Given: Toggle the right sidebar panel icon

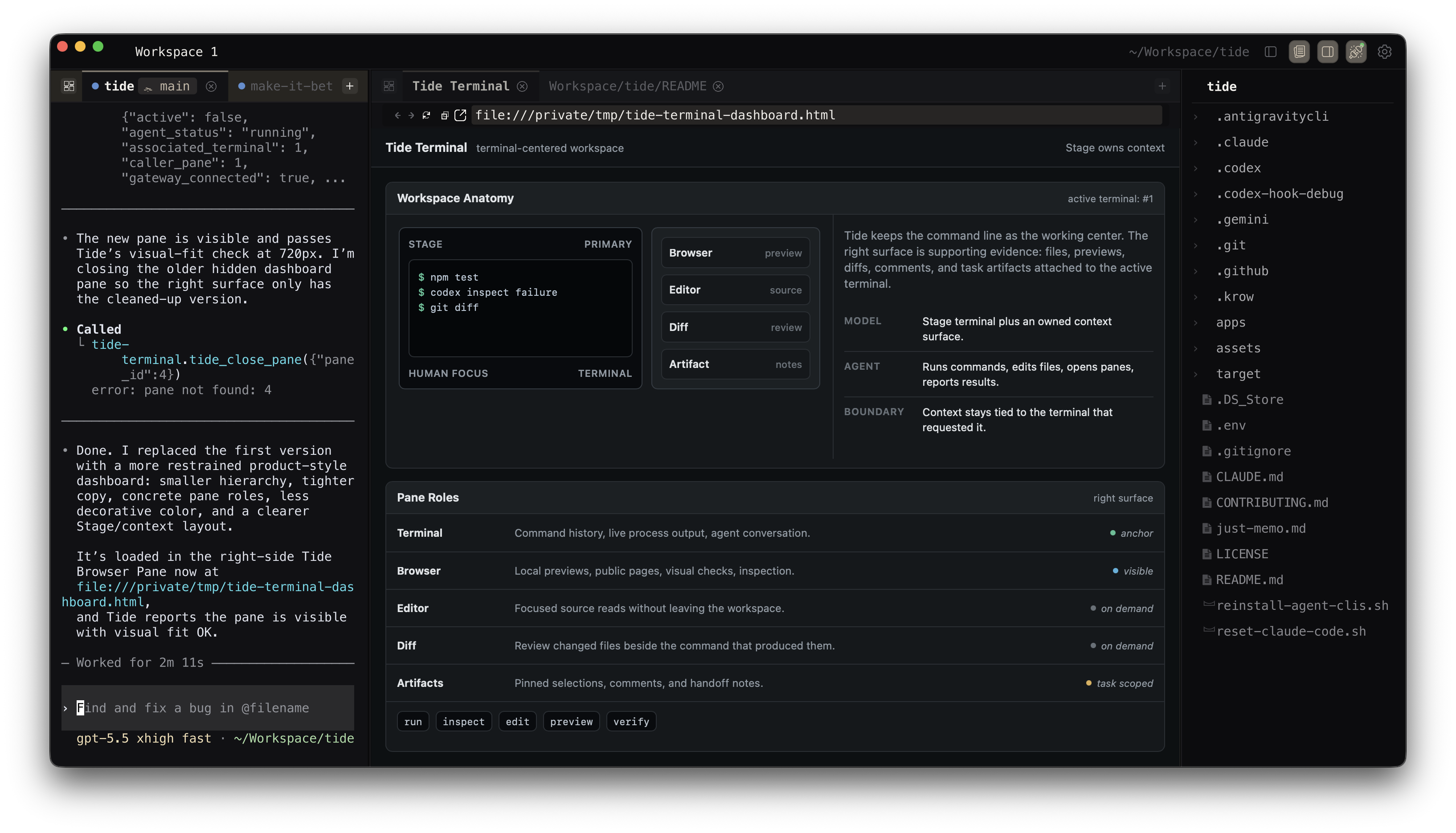Looking at the screenshot, I should click(x=1327, y=52).
